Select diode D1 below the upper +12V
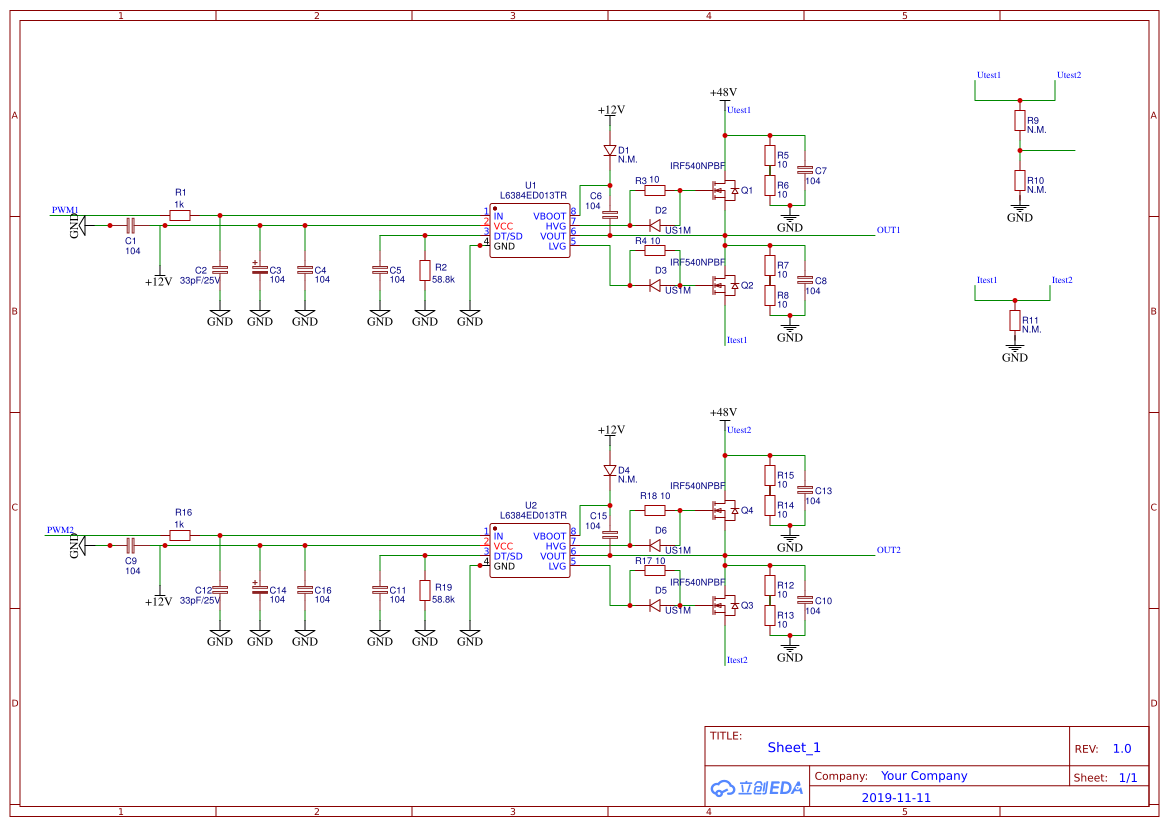 (x=610, y=150)
